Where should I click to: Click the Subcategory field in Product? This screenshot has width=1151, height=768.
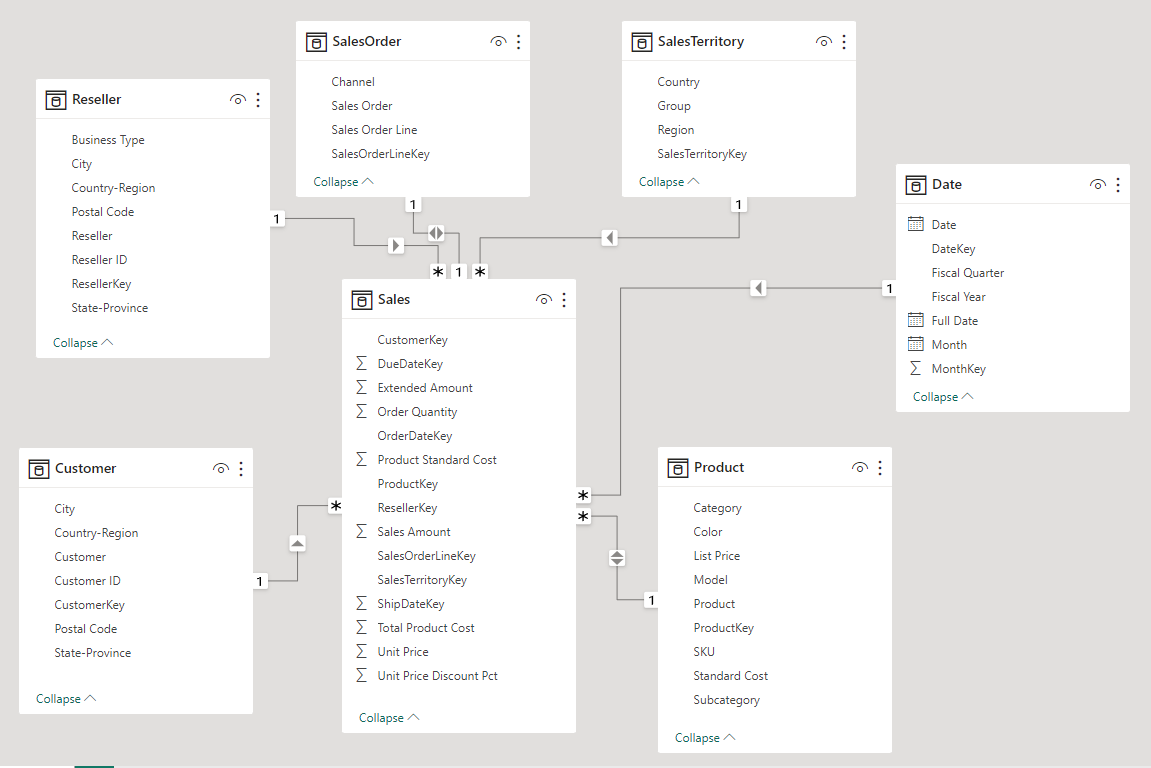tap(726, 700)
